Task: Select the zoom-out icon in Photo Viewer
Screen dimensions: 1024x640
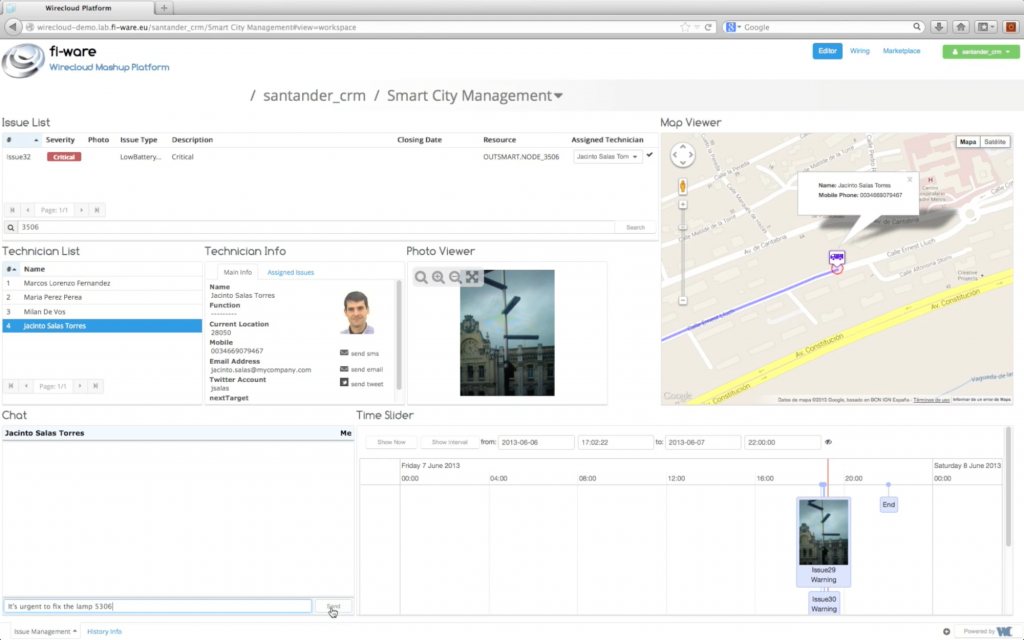Action: tap(455, 277)
